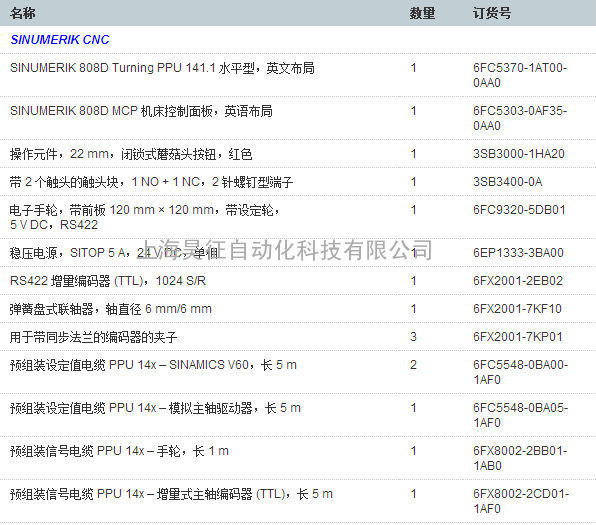
Task: Select order number 6FX2001-2EB02
Action: (518, 281)
